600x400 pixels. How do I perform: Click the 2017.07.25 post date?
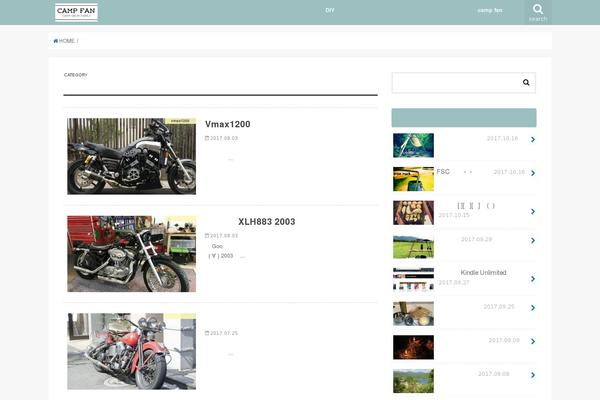click(222, 333)
